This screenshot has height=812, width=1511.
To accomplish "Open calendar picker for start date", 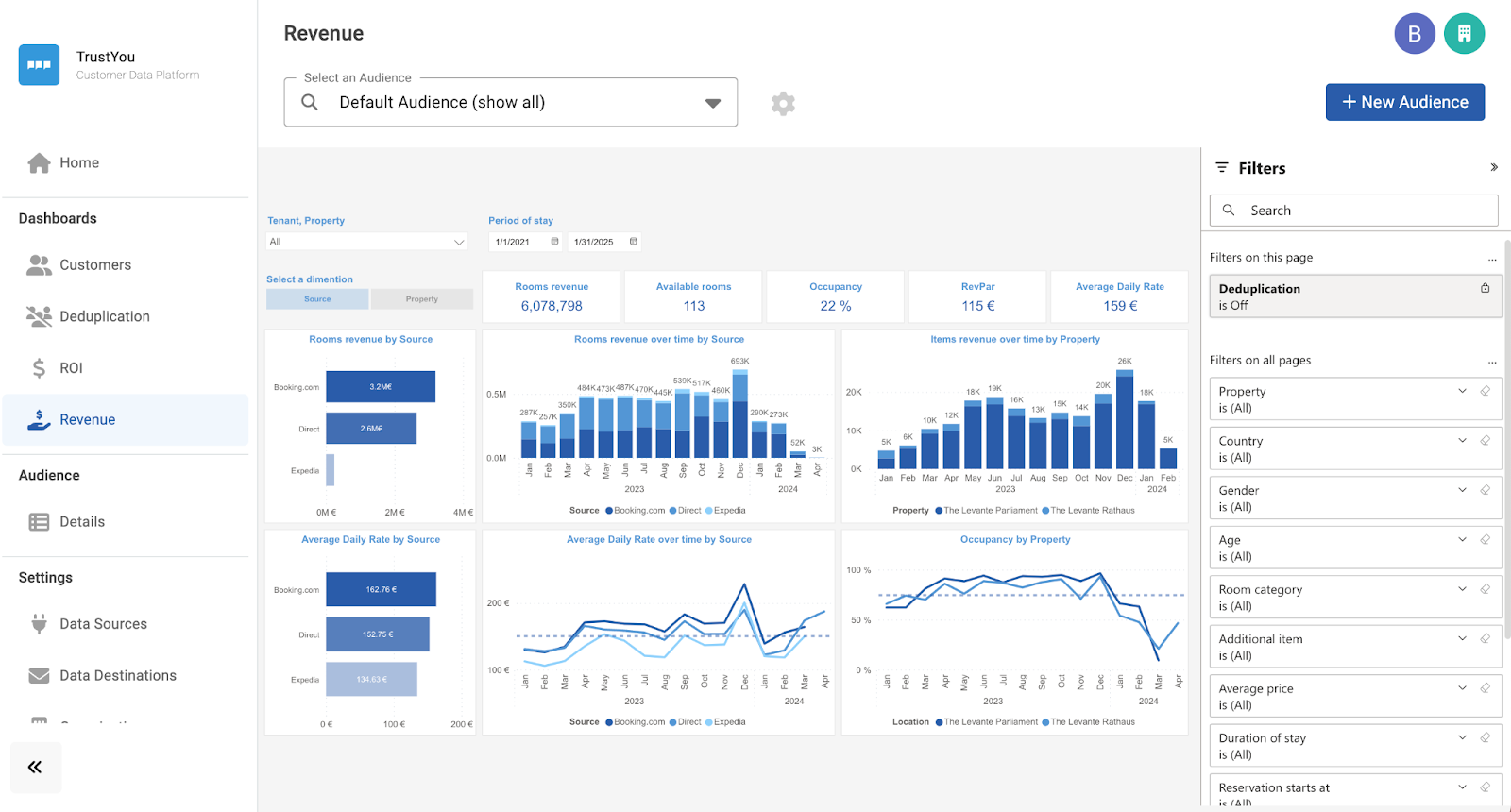I will (554, 242).
